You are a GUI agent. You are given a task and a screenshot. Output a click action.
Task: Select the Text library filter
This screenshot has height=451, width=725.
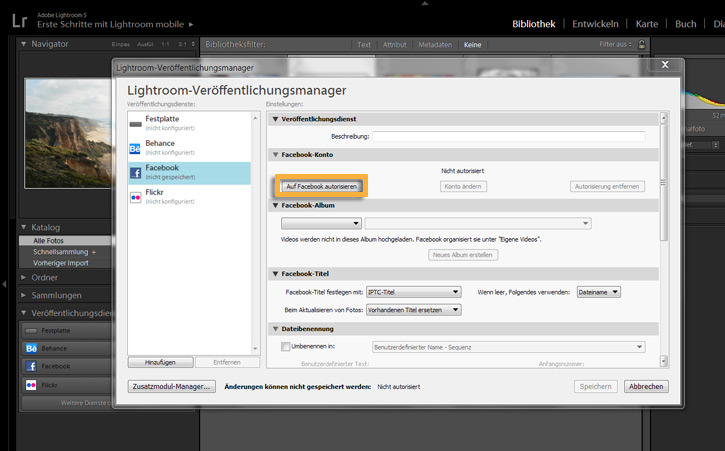click(x=364, y=45)
